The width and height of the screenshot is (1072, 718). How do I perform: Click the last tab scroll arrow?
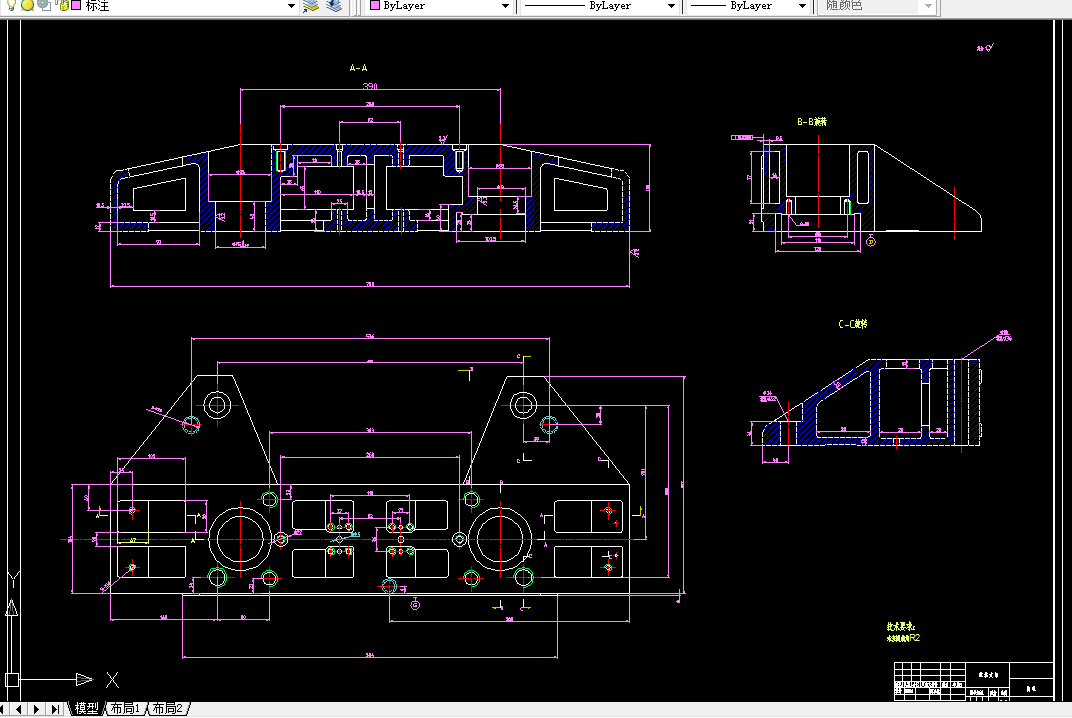click(55, 709)
